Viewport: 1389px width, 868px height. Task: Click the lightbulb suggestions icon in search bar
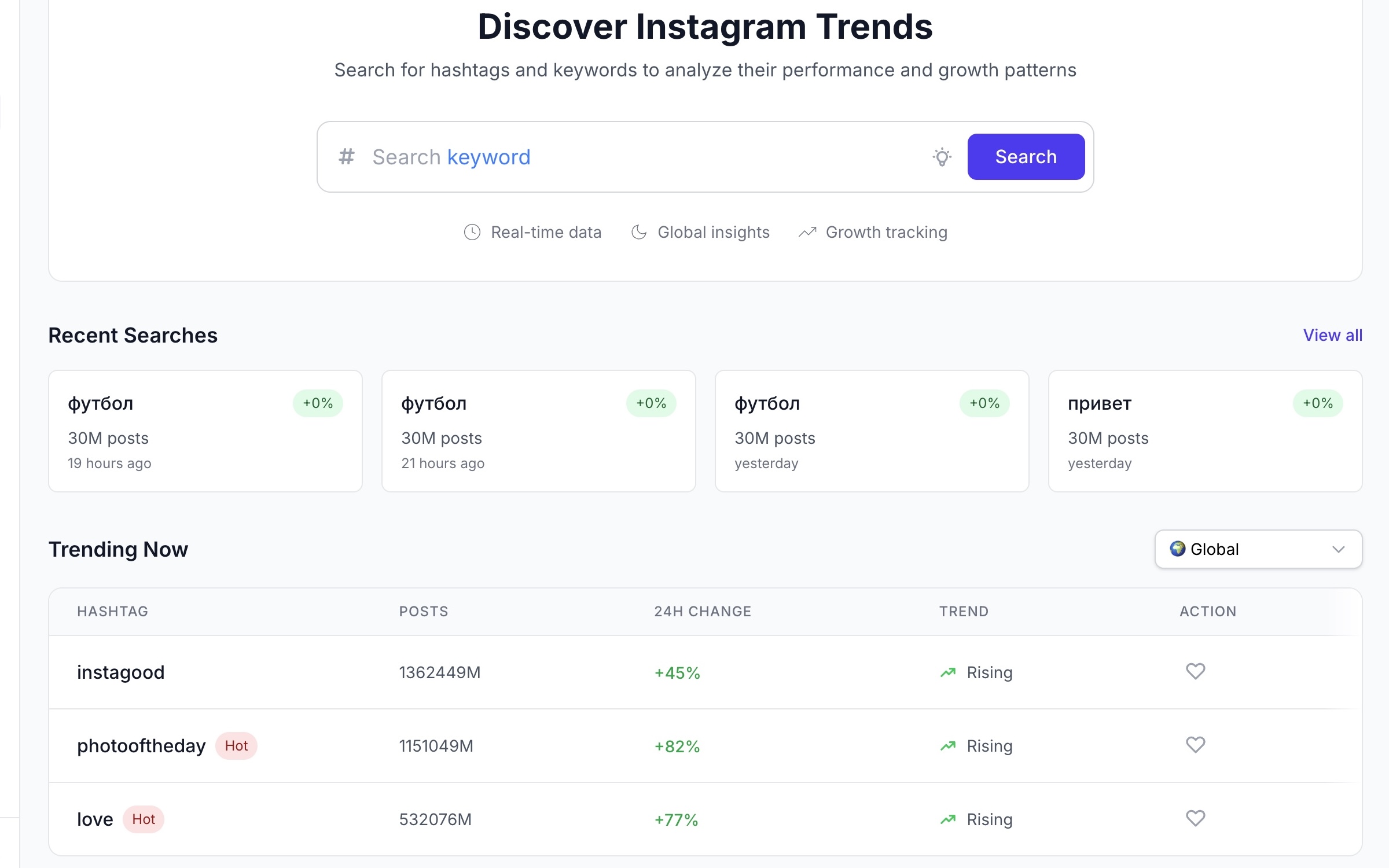(942, 157)
